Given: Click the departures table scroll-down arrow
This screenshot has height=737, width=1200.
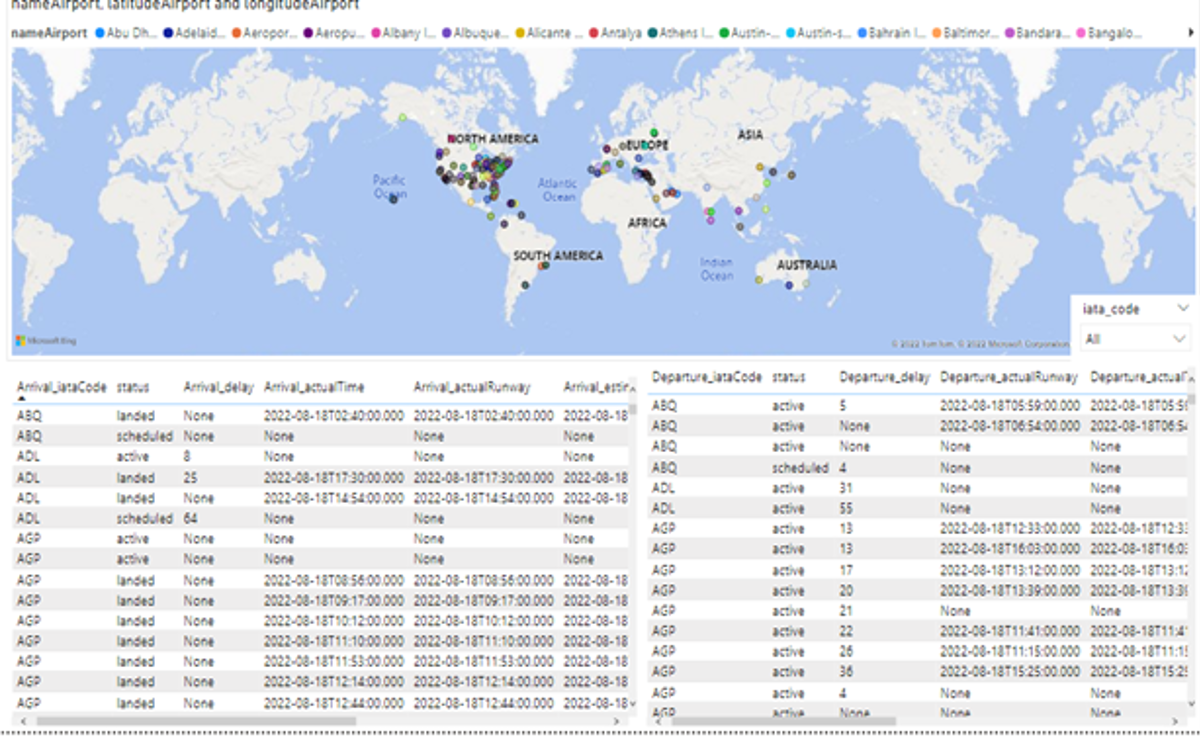Looking at the screenshot, I should tap(1191, 706).
